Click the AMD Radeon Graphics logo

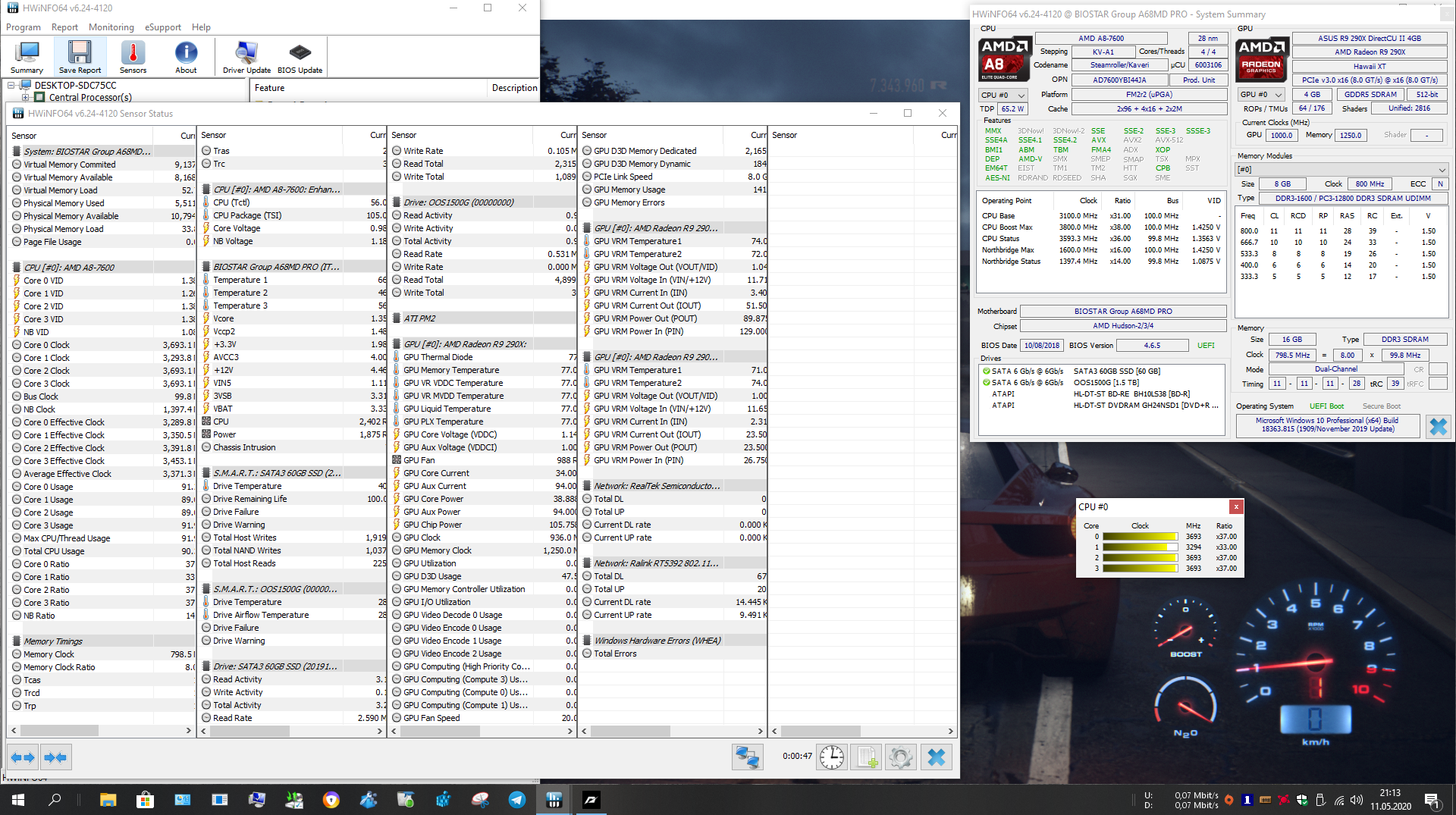pyautogui.click(x=1262, y=58)
